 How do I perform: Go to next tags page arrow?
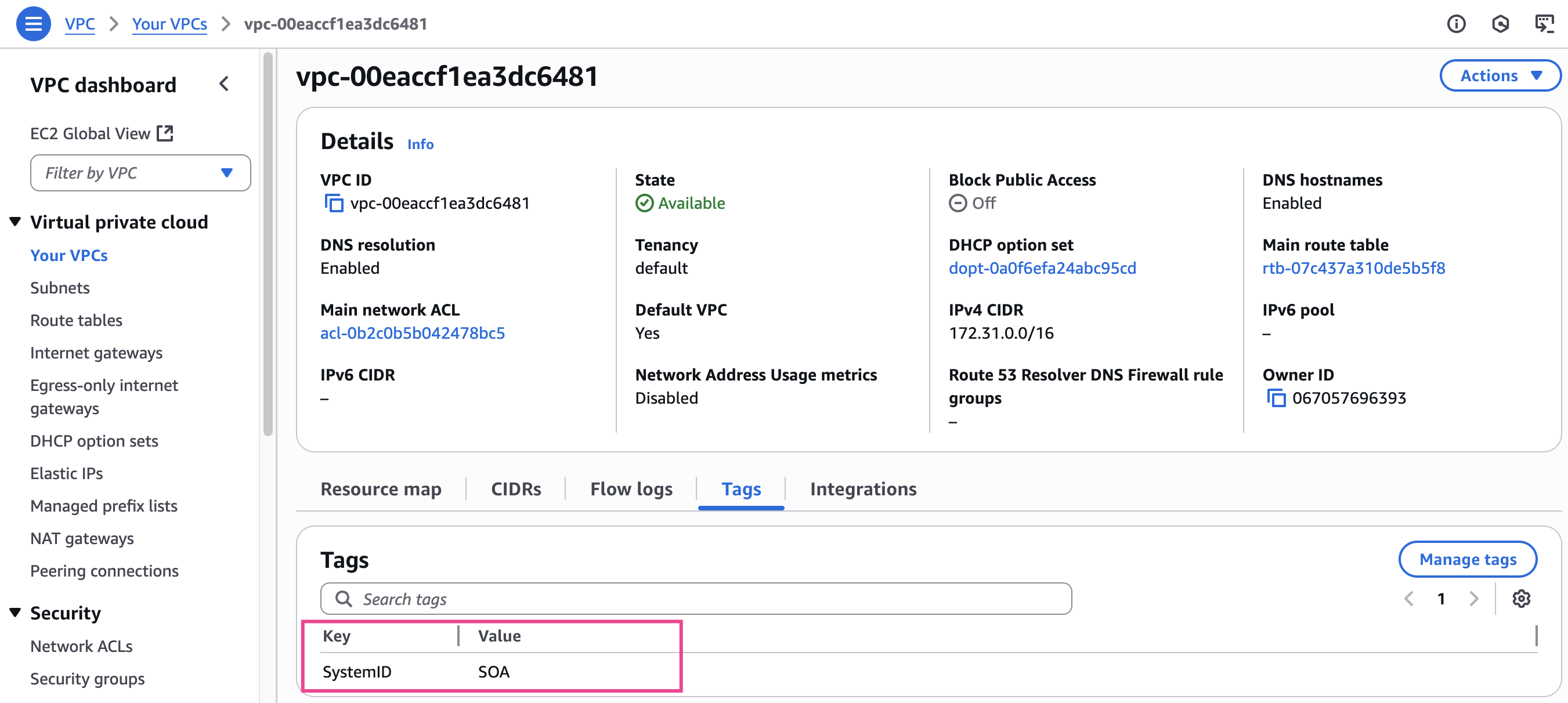1473,599
